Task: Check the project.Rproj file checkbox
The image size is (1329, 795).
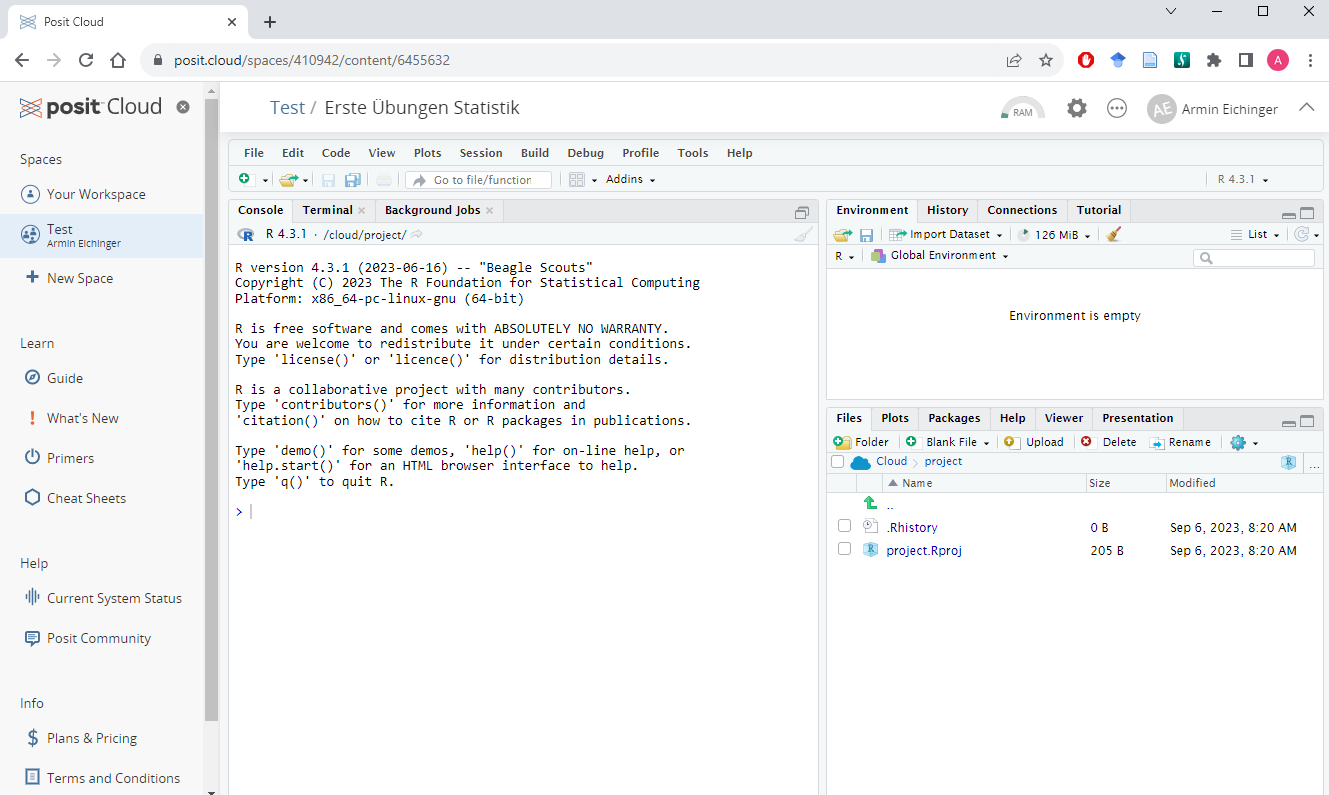Action: [x=844, y=549]
